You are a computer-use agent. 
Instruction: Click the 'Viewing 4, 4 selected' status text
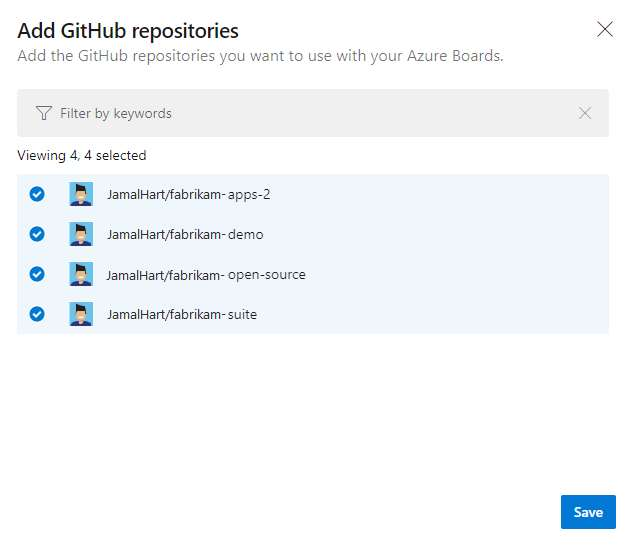point(82,155)
